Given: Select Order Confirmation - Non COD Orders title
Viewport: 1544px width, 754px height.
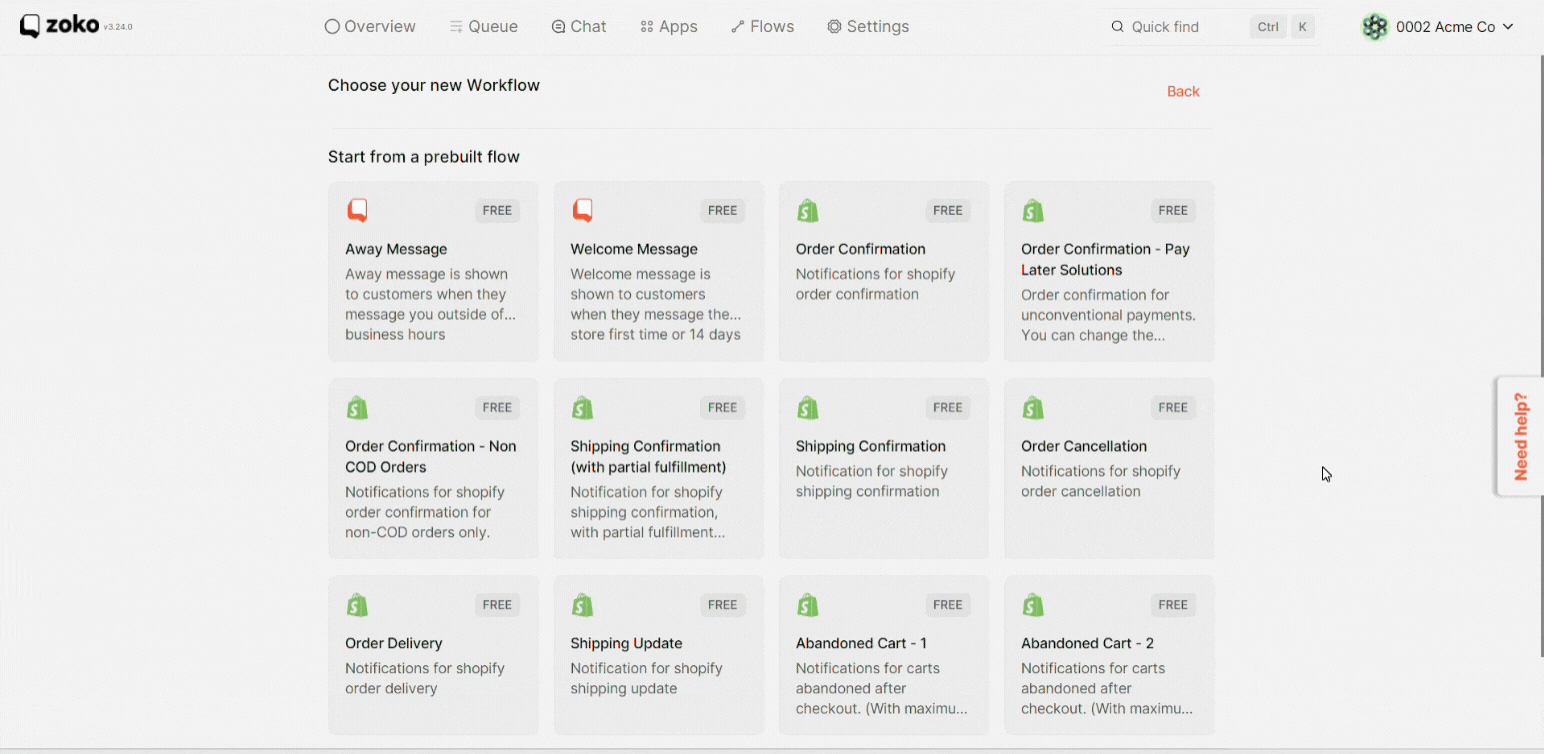Looking at the screenshot, I should click(431, 456).
